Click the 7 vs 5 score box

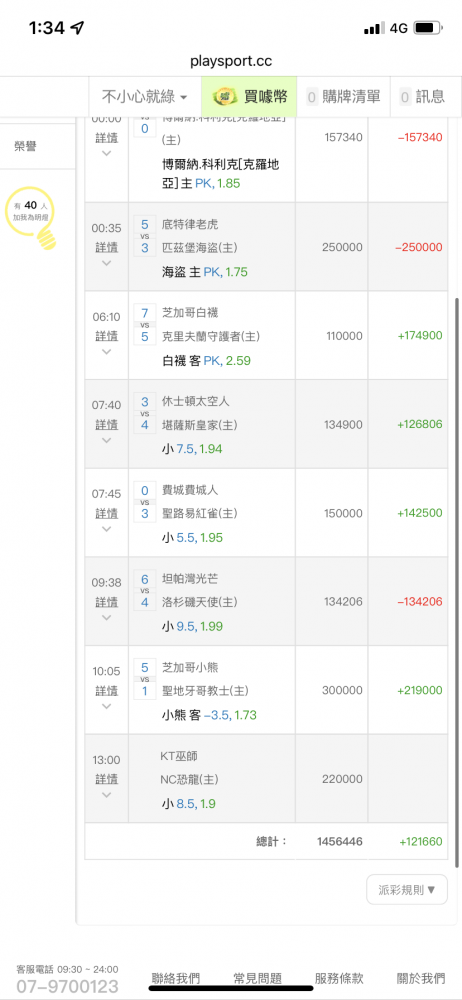click(x=145, y=325)
